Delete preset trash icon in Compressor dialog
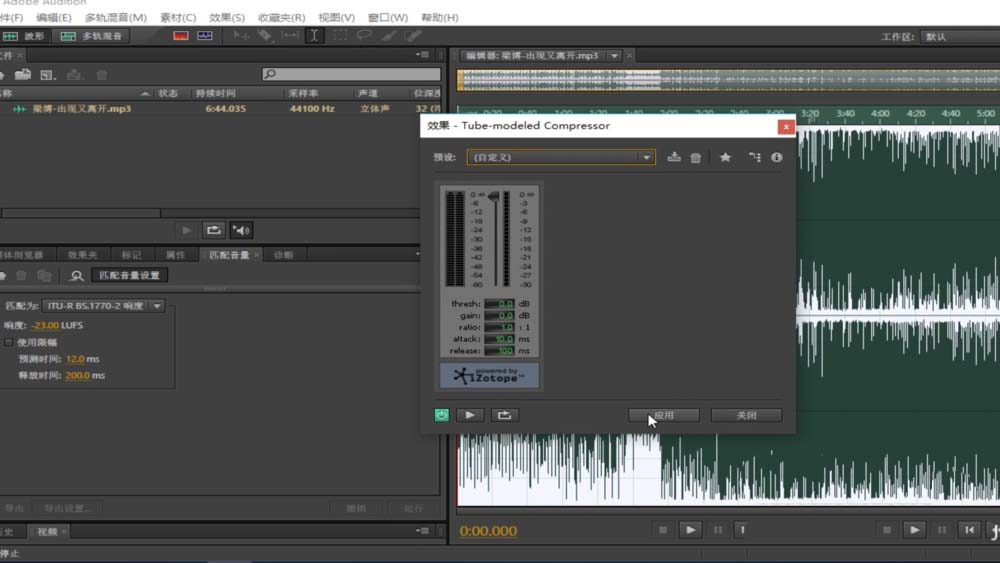The width and height of the screenshot is (1000, 563). [x=696, y=157]
